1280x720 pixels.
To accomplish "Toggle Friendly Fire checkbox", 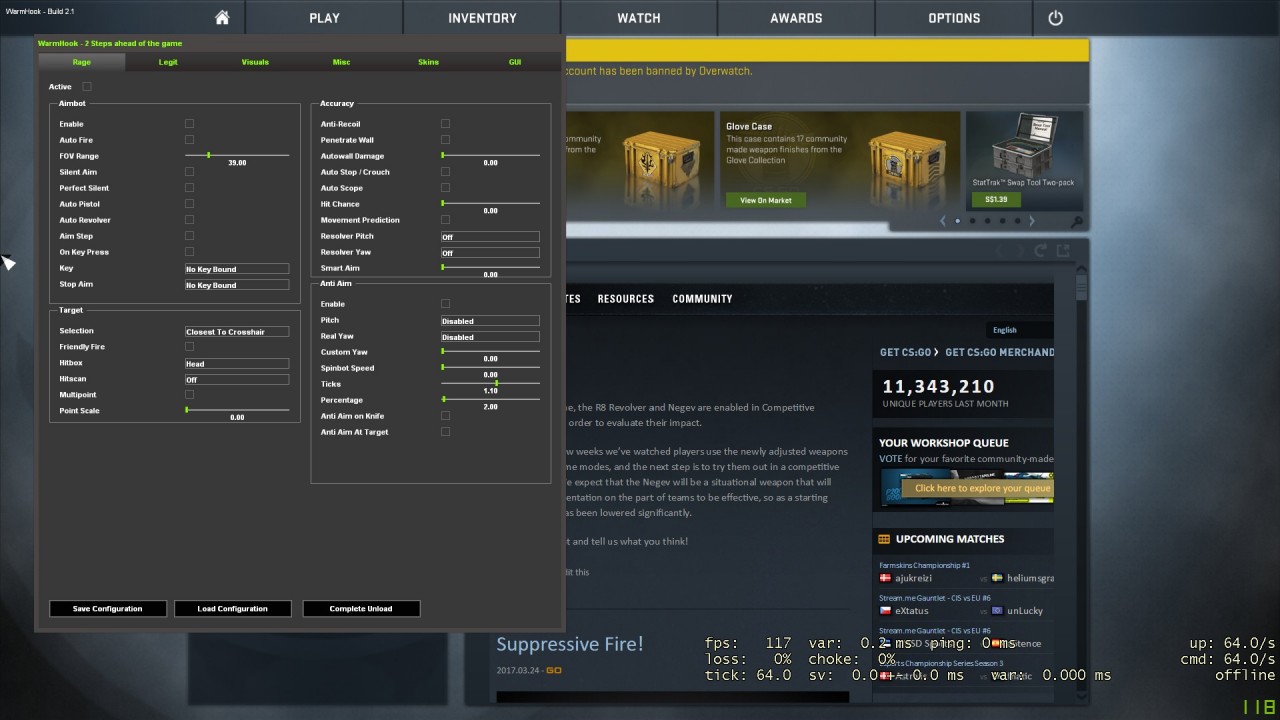I will point(189,347).
